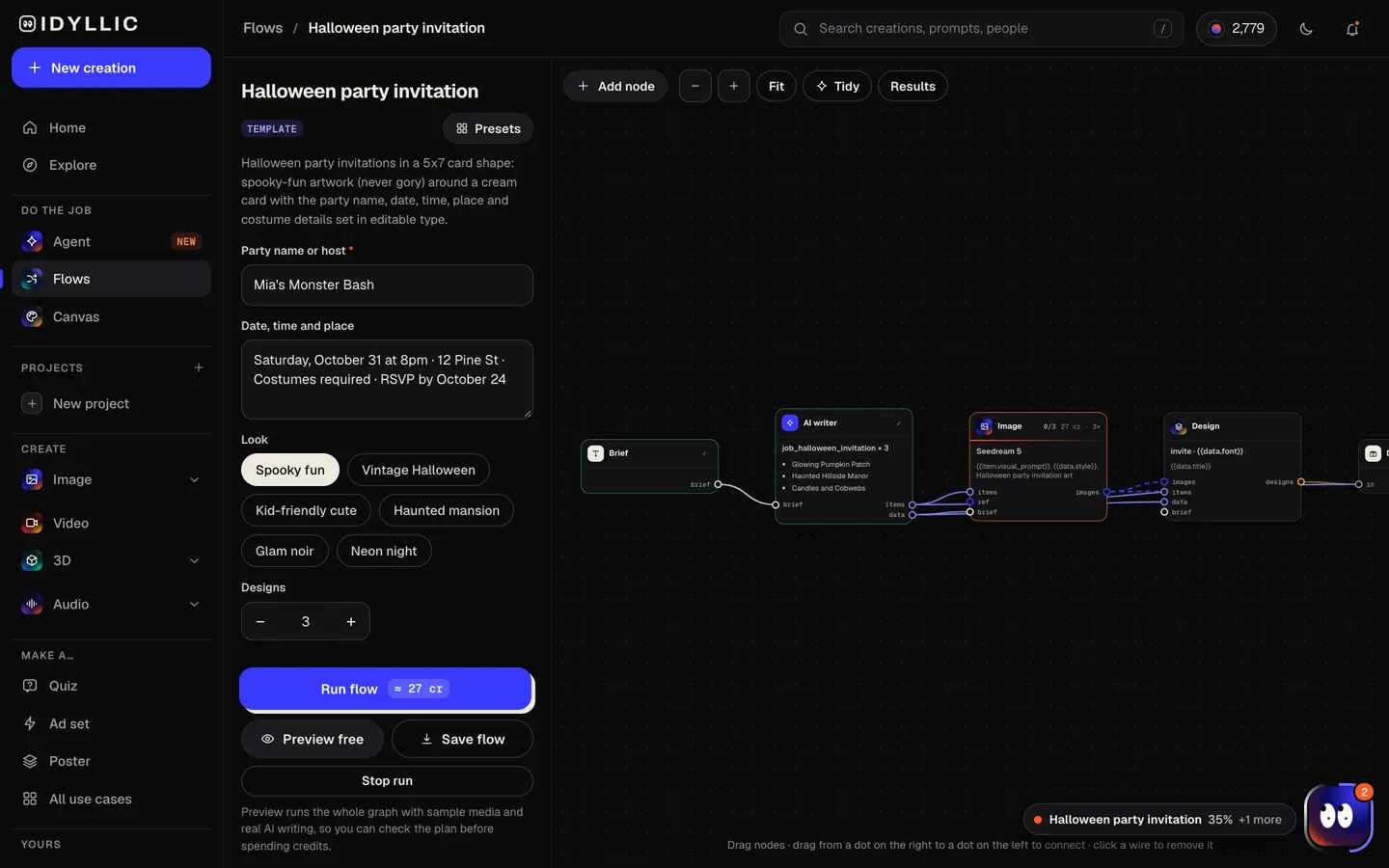The height and width of the screenshot is (868, 1389).
Task: Select the Vintage Halloween look
Action: coord(419,470)
